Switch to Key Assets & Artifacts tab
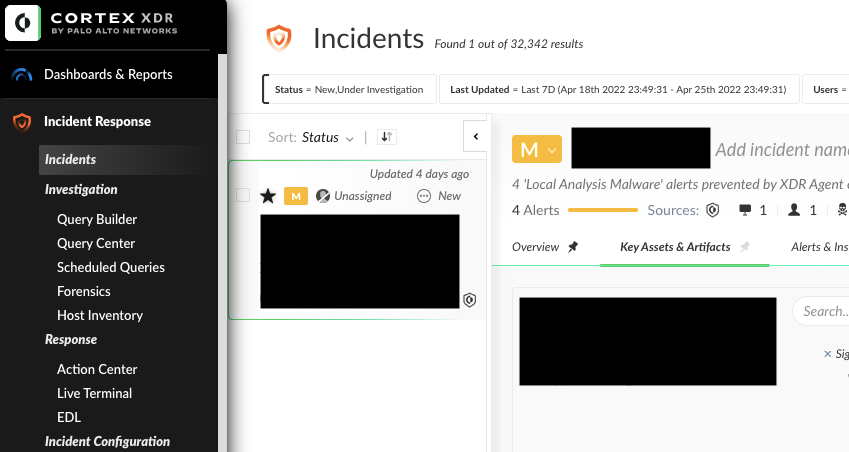Image resolution: width=849 pixels, height=452 pixels. click(x=675, y=247)
